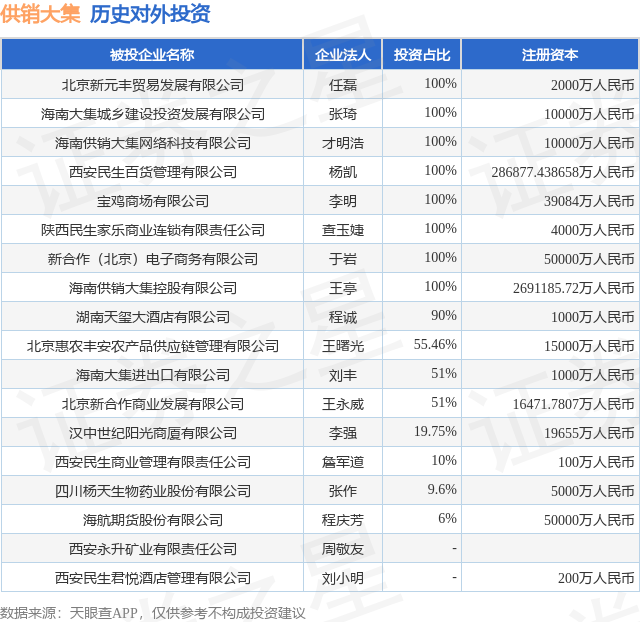Click legal person 于岩
The image size is (640, 622).
point(342,259)
